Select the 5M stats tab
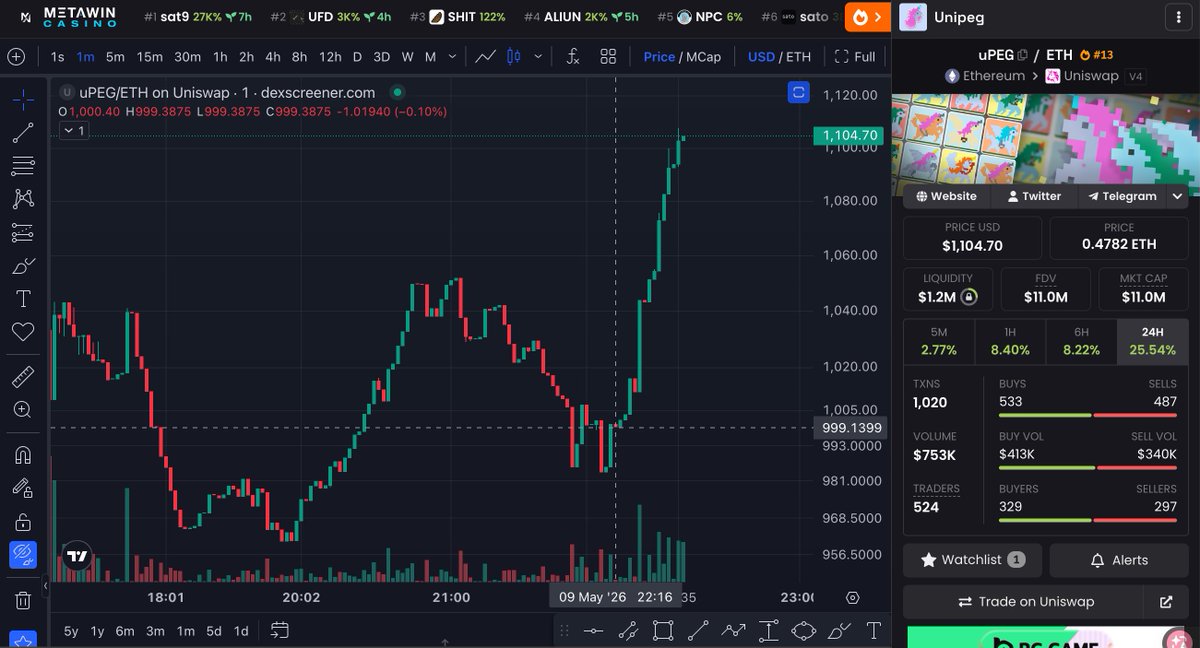Screen dimensions: 1200x648 (939, 341)
